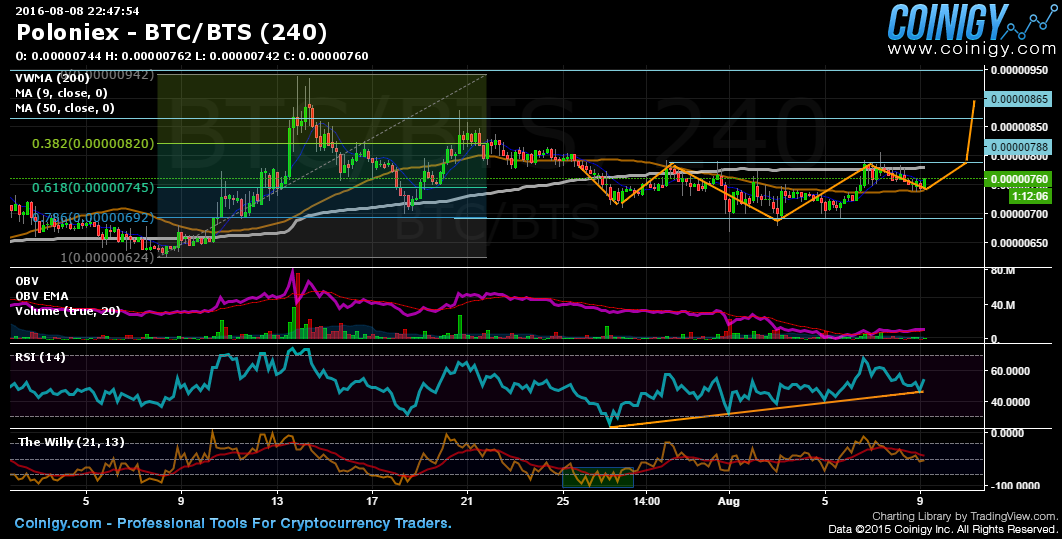Select the VWMA (200) indicator label
The height and width of the screenshot is (539, 1062).
point(52,78)
